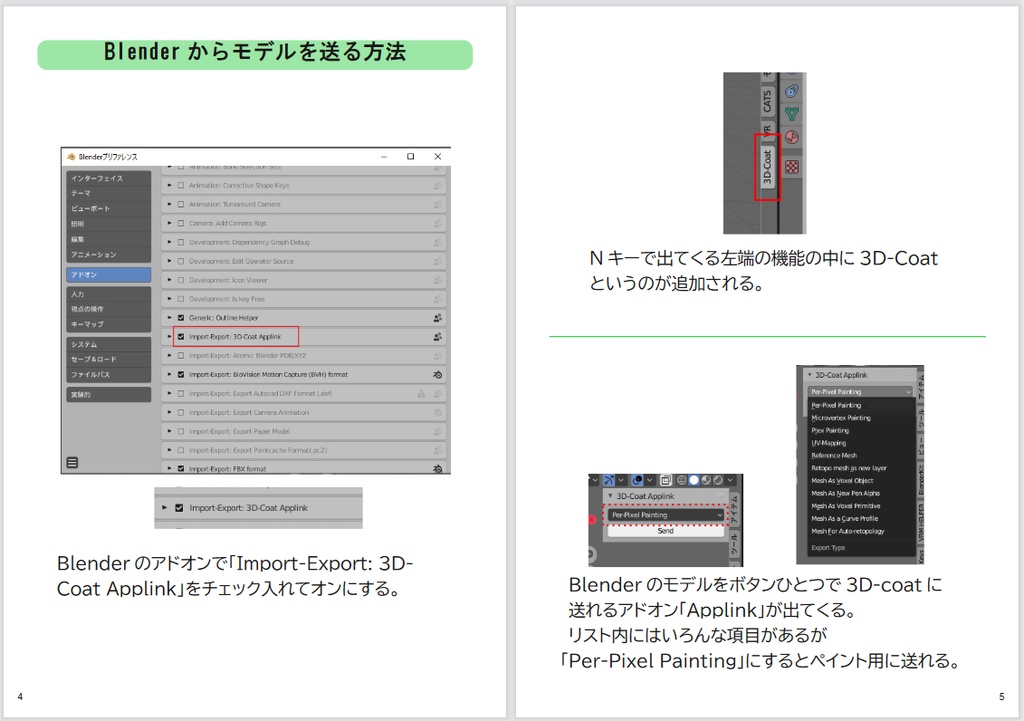Select キーマップ category in Preferences sidebar
The height and width of the screenshot is (721, 1024).
tap(108, 324)
